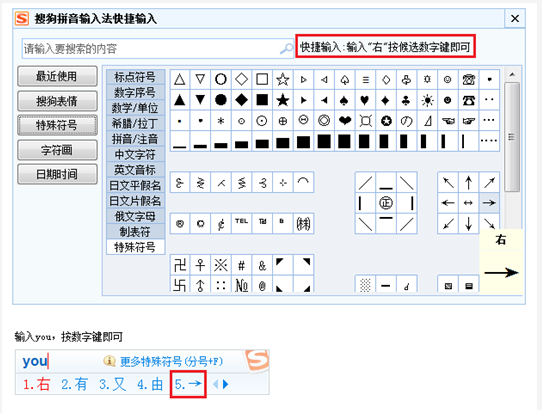Choose the sun with rays symbol
Image resolution: width=542 pixels, height=413 pixels.
[427, 100]
